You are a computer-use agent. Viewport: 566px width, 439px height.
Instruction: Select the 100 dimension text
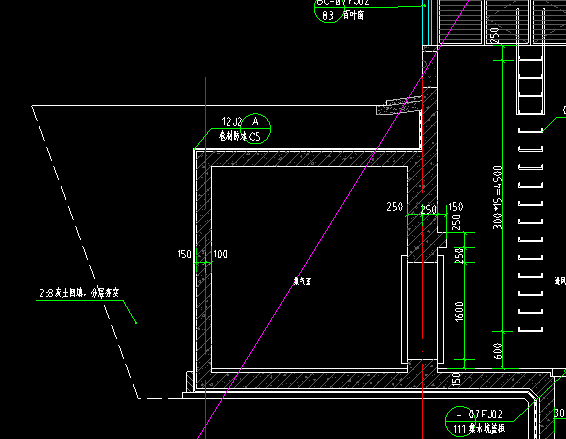click(x=220, y=254)
